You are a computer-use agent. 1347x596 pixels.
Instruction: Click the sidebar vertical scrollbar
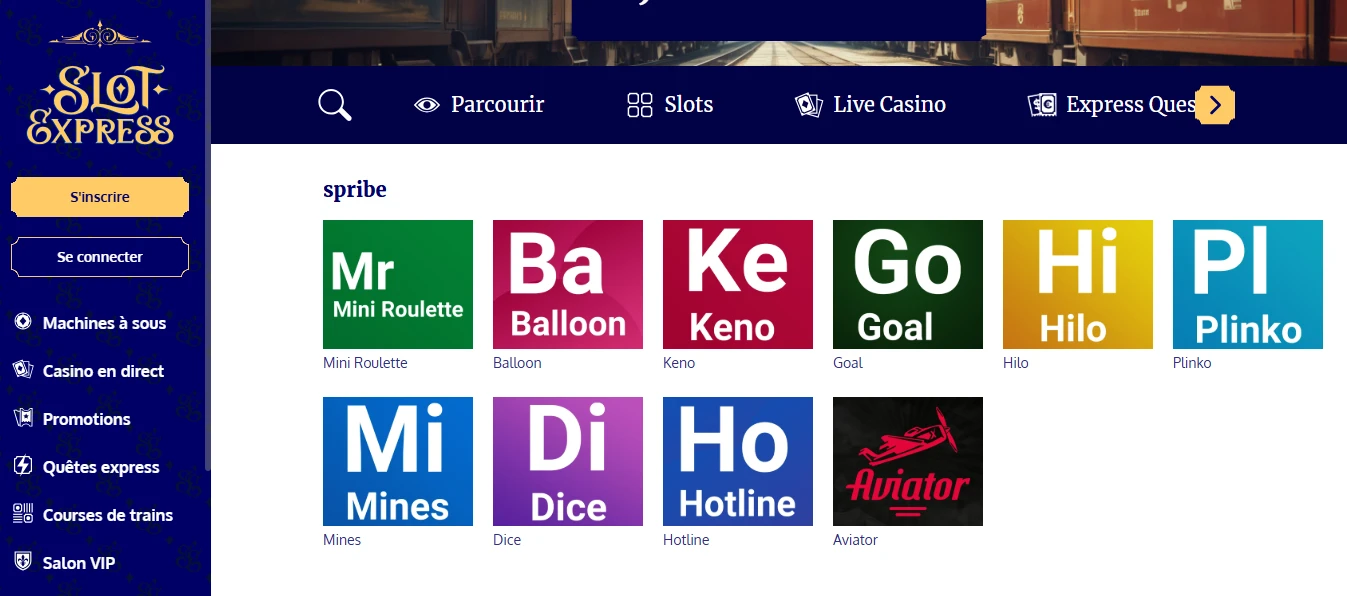tap(208, 235)
